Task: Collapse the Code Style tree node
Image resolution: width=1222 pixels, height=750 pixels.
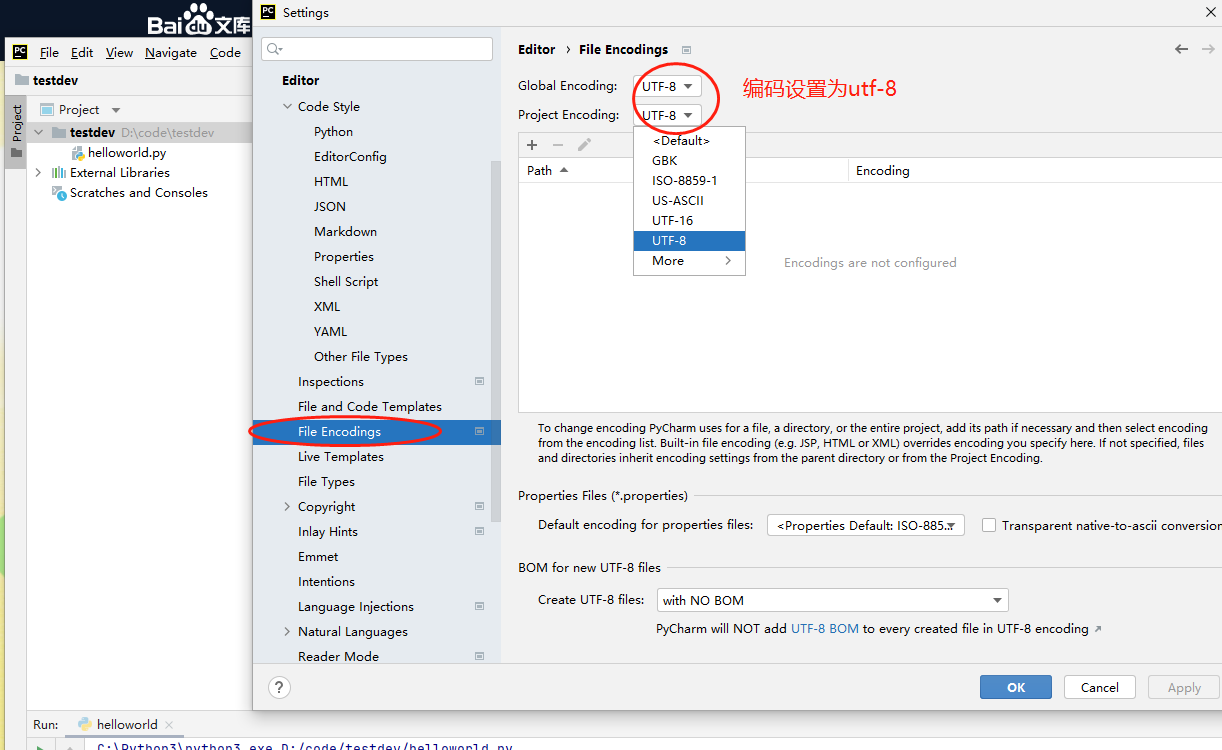Action: [288, 106]
